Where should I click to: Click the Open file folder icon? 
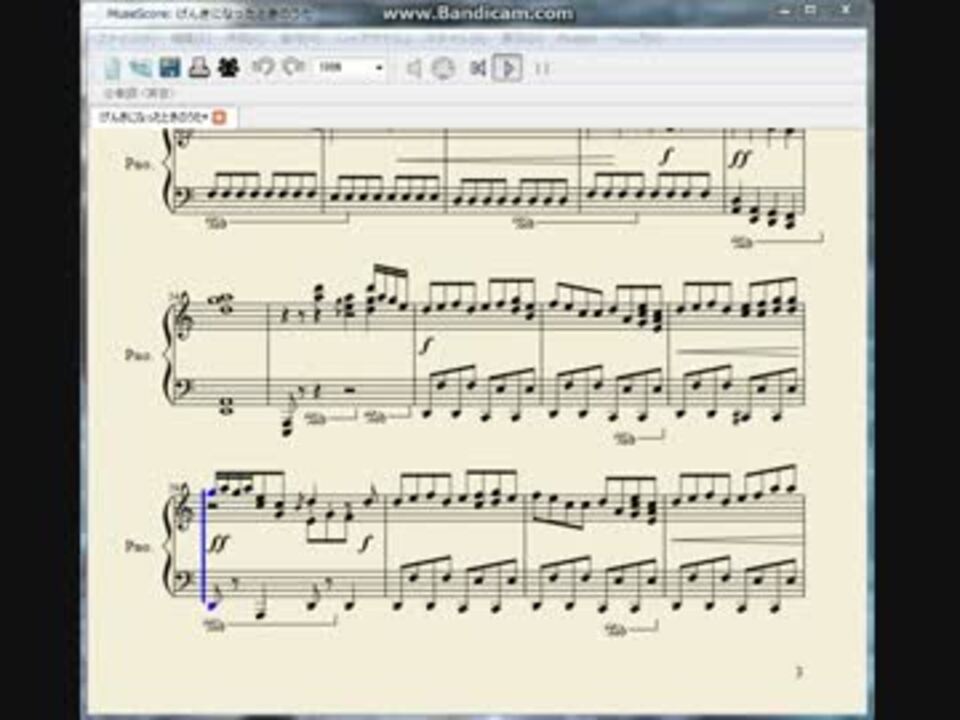point(141,68)
